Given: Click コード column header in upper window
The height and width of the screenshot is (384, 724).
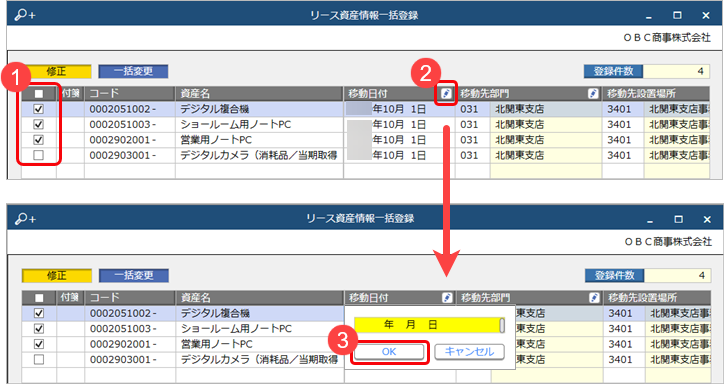Looking at the screenshot, I should (x=130, y=94).
